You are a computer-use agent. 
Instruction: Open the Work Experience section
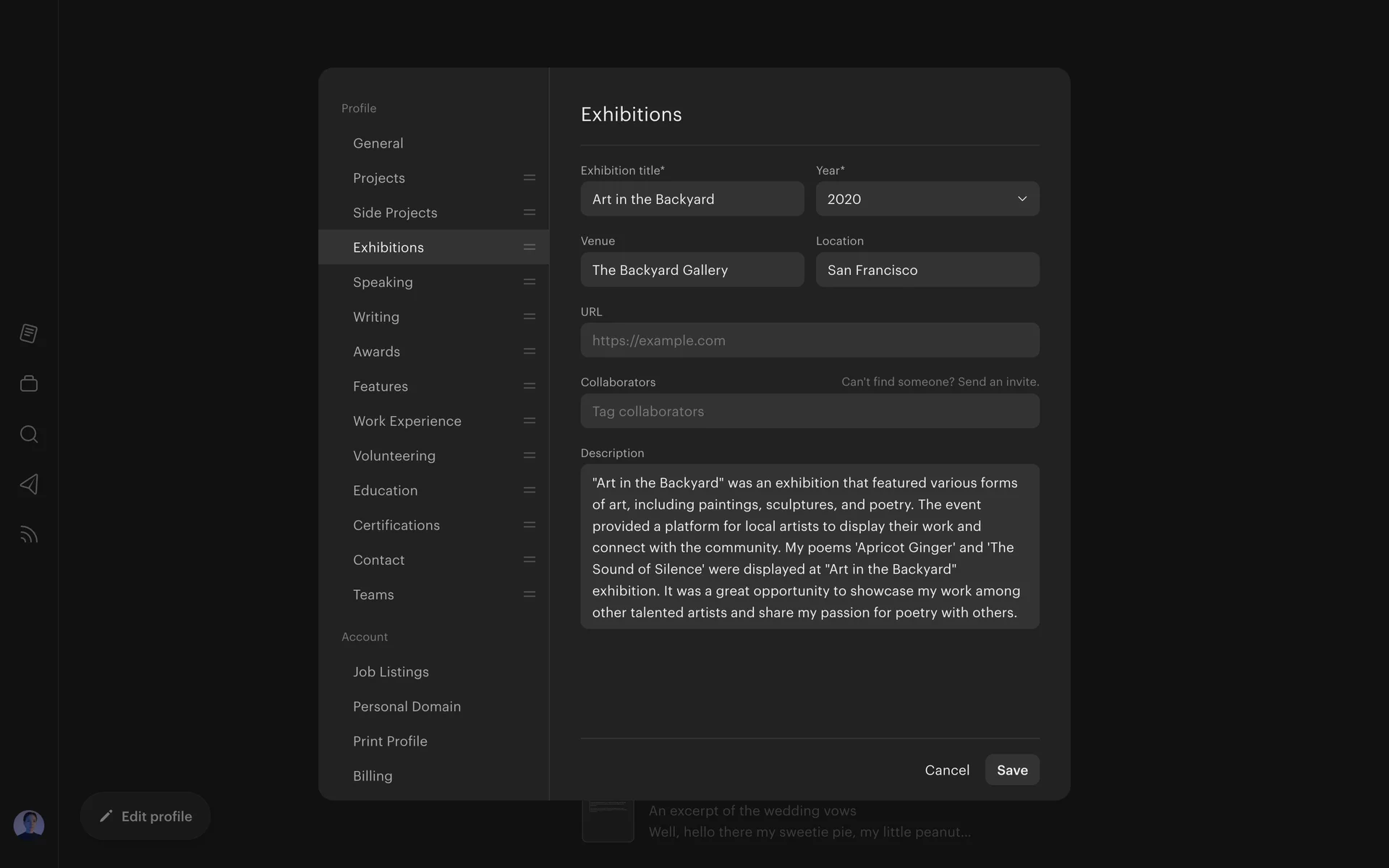pos(407,421)
